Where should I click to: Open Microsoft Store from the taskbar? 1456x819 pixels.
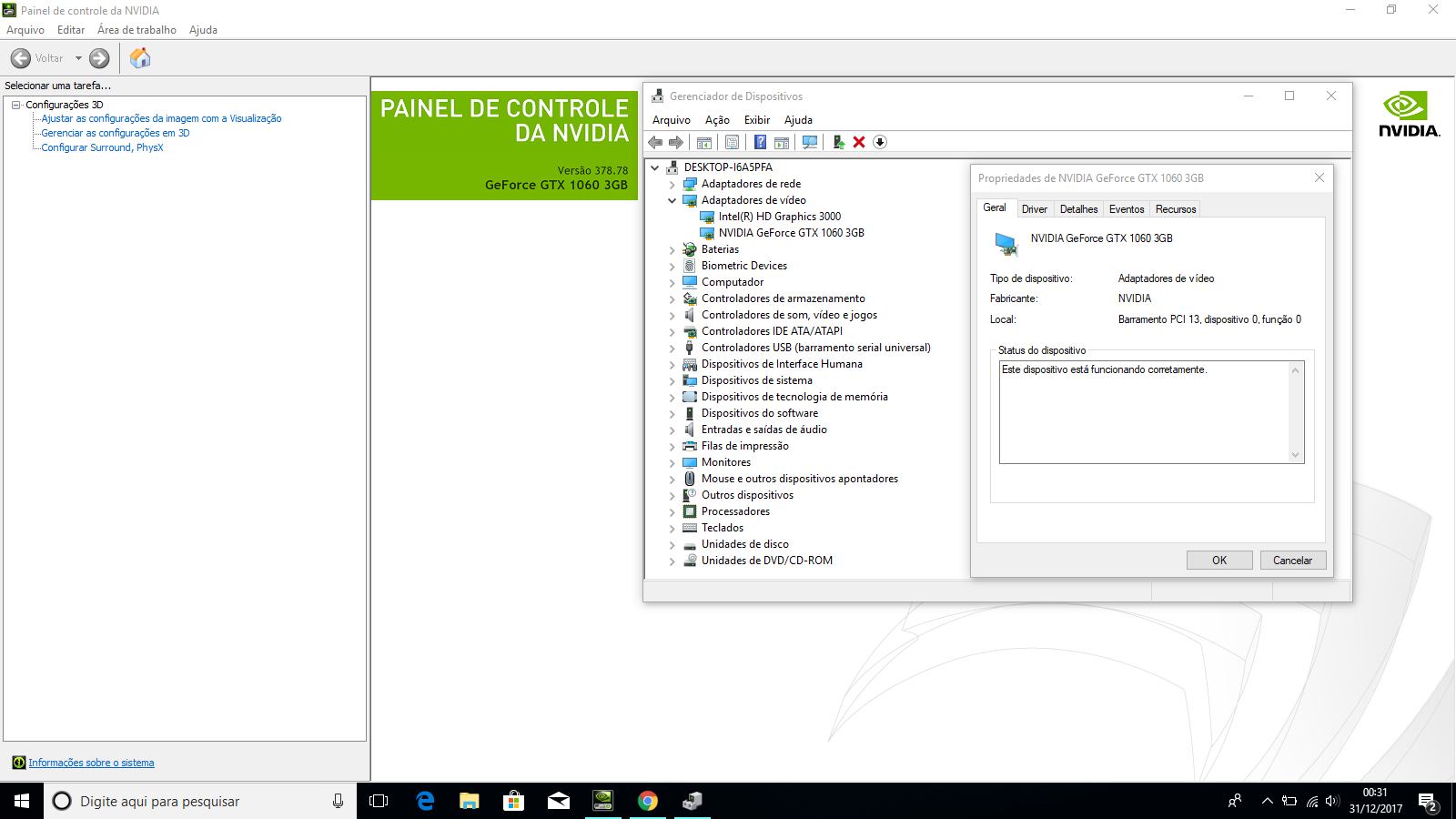tap(514, 801)
